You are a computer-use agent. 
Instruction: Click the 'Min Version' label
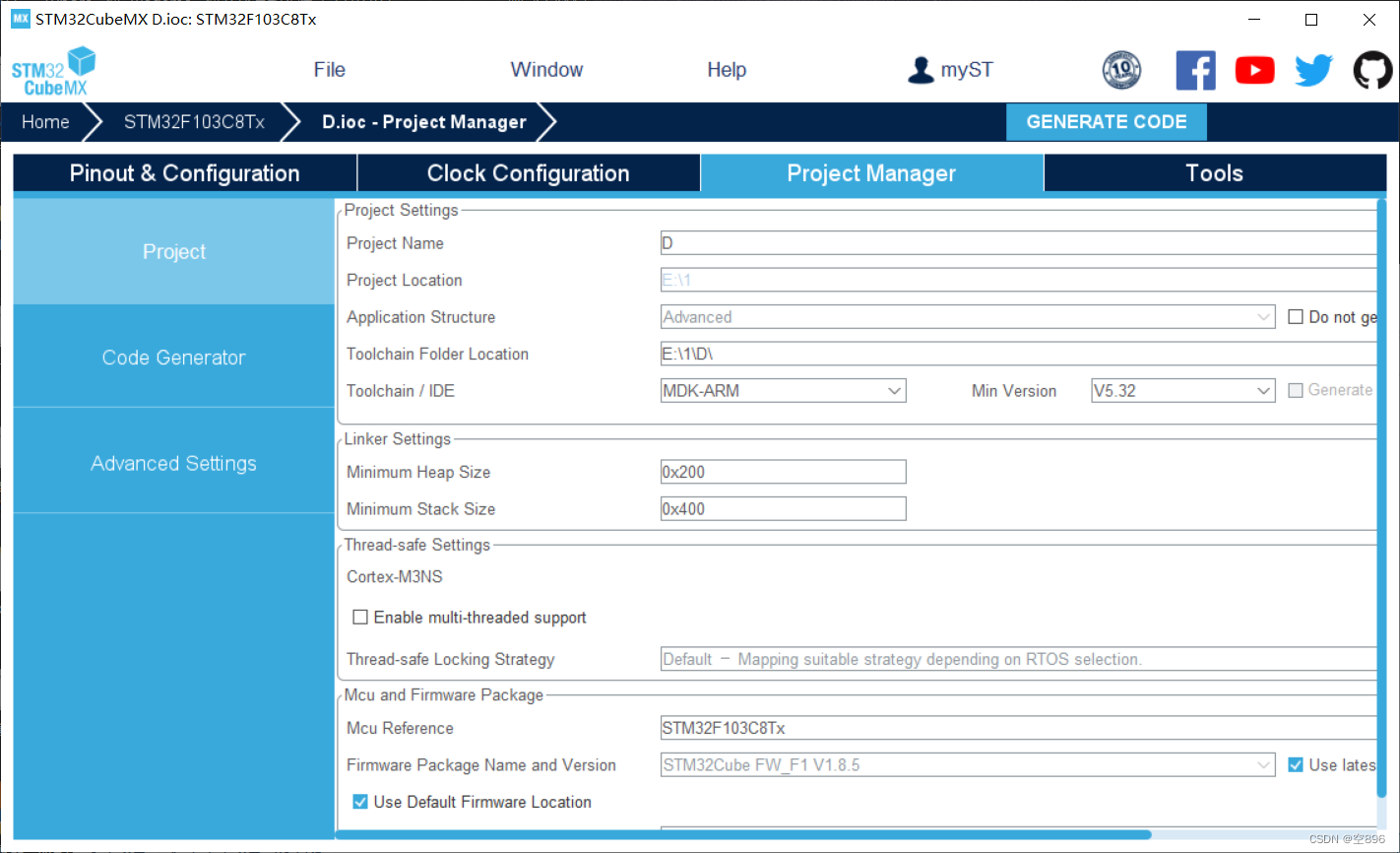1014,391
